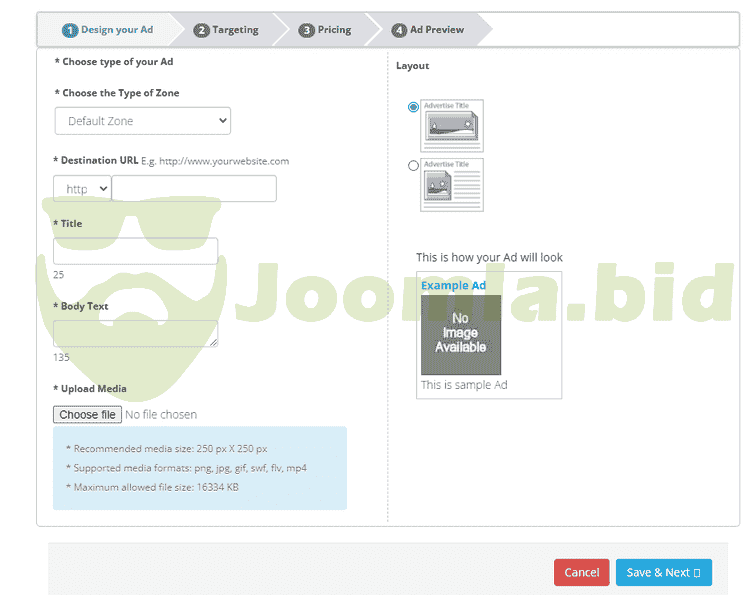This screenshot has height=595, width=750.
Task: Click the No Image Available placeholder
Action: coord(460,334)
